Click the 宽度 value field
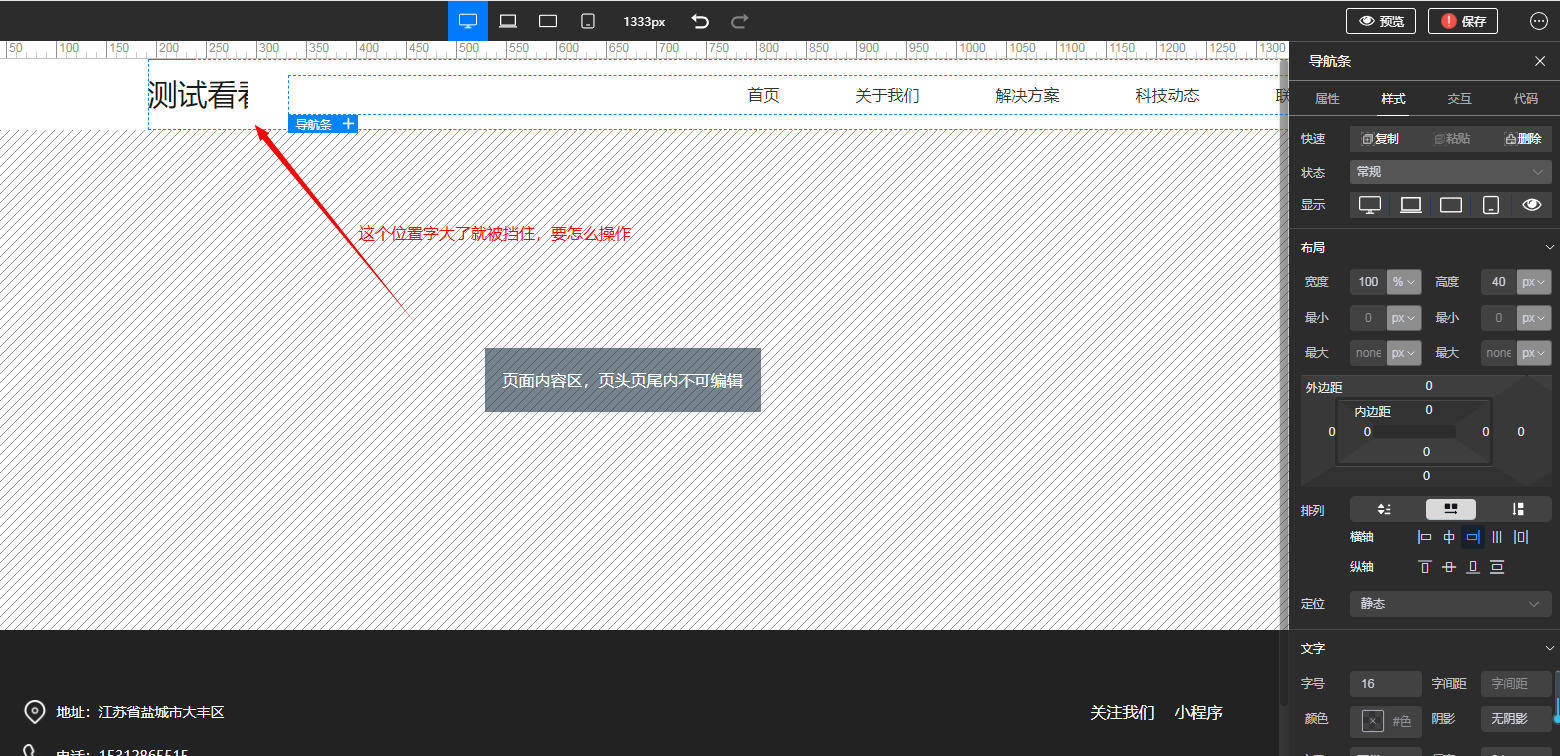 pyautogui.click(x=1368, y=282)
